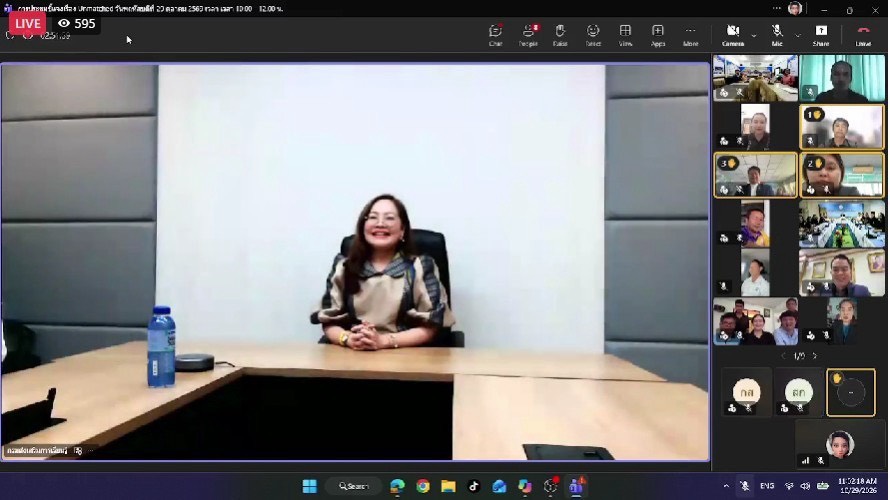Open Microsoft Teams taskbar icon
This screenshot has height=500, width=890.
click(x=576, y=486)
